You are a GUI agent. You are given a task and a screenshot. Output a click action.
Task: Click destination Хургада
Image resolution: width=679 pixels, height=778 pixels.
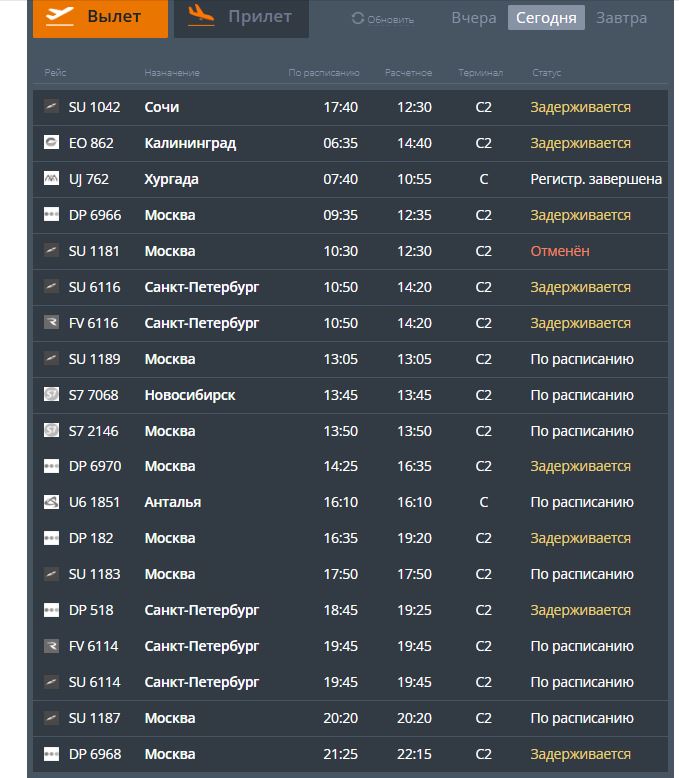click(171, 179)
